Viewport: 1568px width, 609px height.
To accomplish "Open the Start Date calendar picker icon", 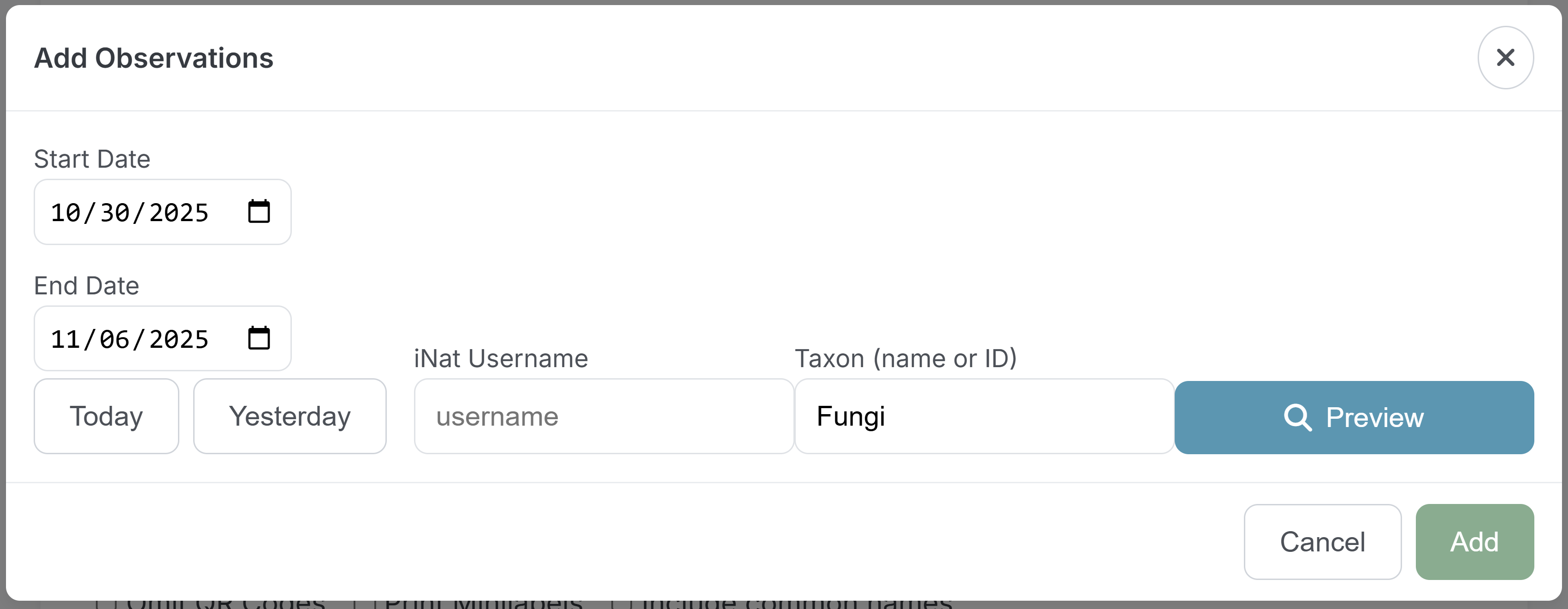I will coord(259,212).
